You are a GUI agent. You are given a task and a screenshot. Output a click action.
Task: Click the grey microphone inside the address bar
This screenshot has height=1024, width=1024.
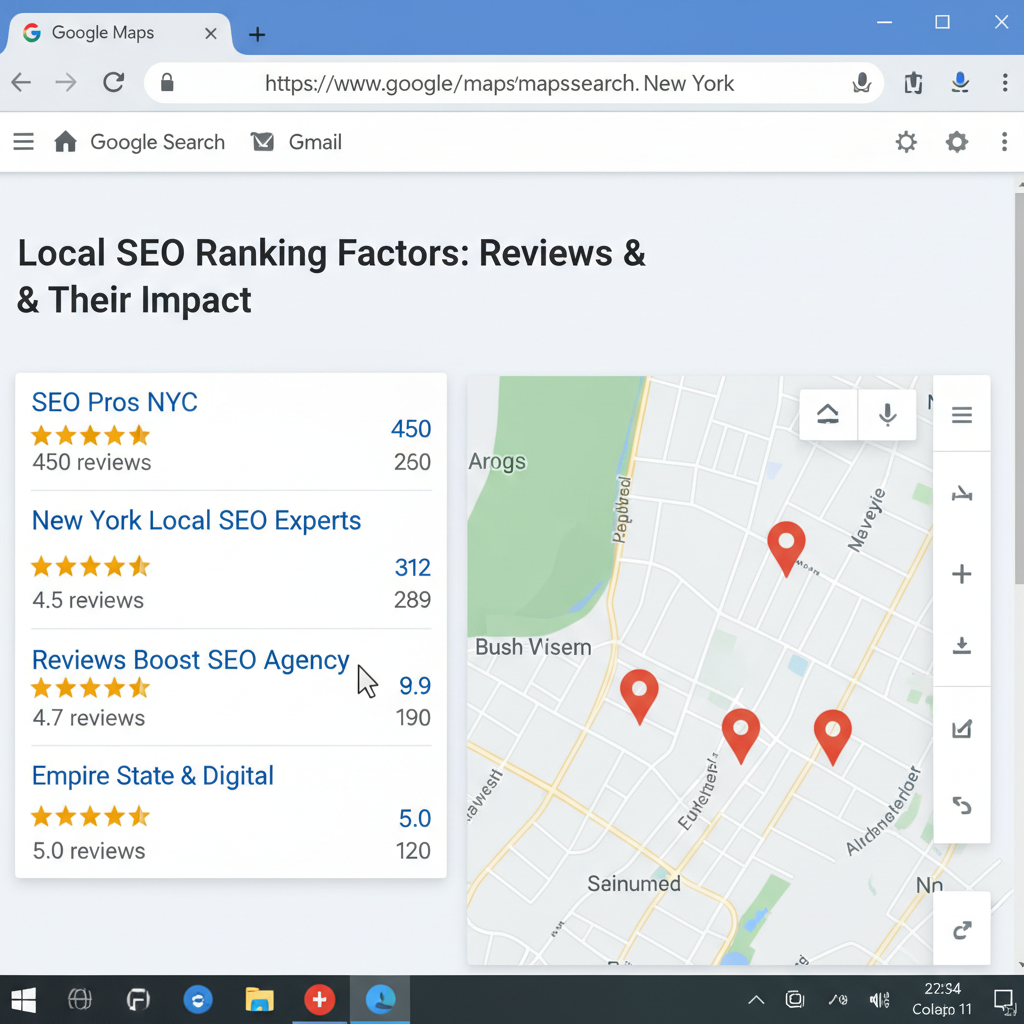861,83
